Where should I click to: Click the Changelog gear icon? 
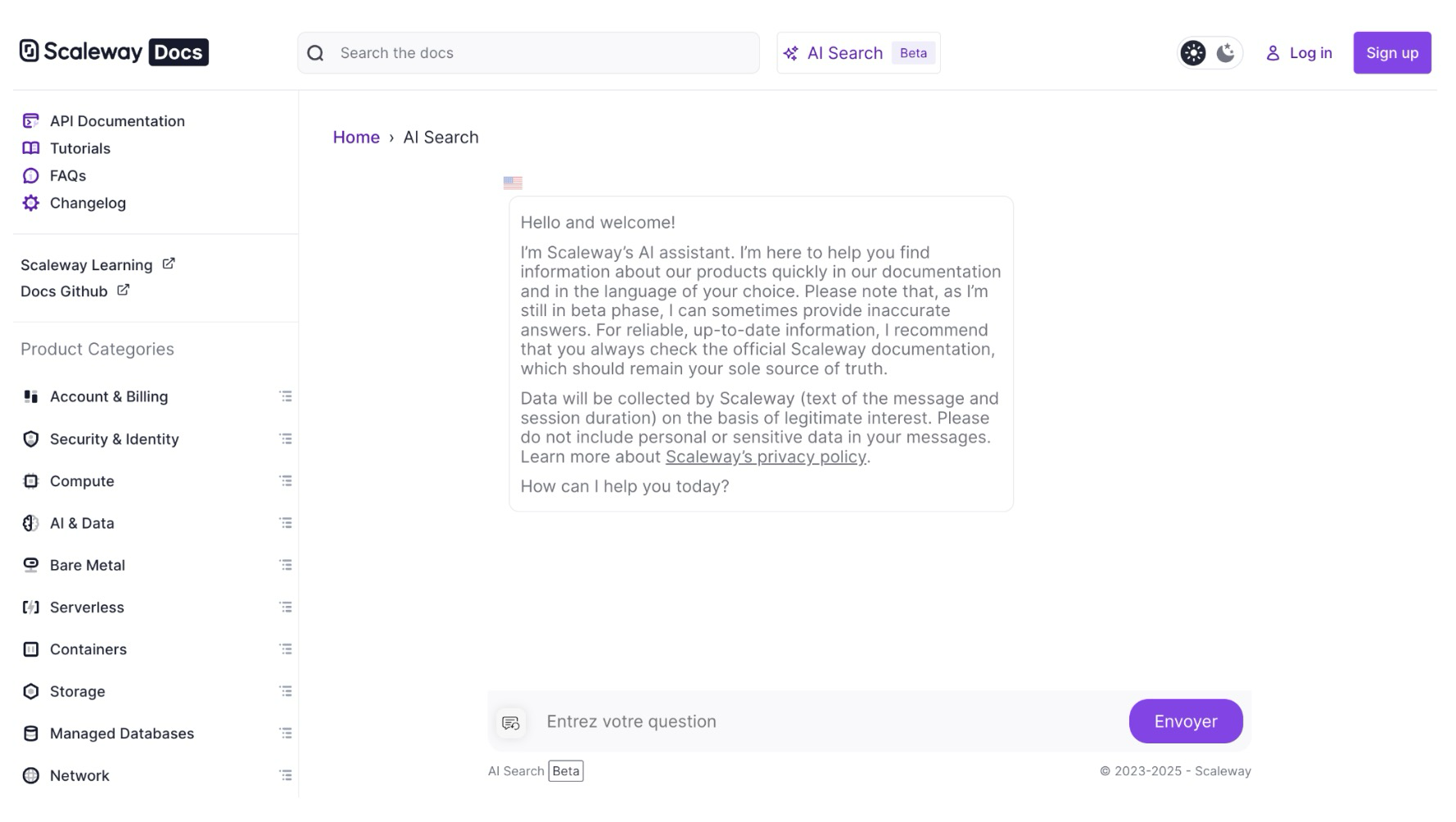pyautogui.click(x=31, y=203)
